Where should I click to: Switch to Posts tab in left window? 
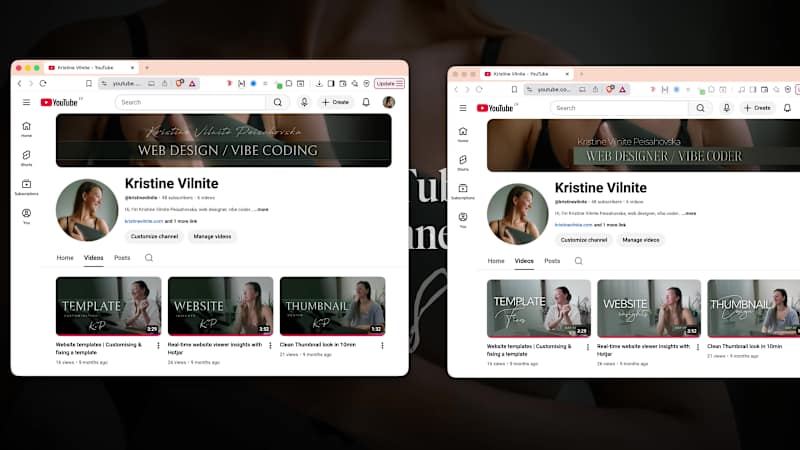(x=122, y=258)
